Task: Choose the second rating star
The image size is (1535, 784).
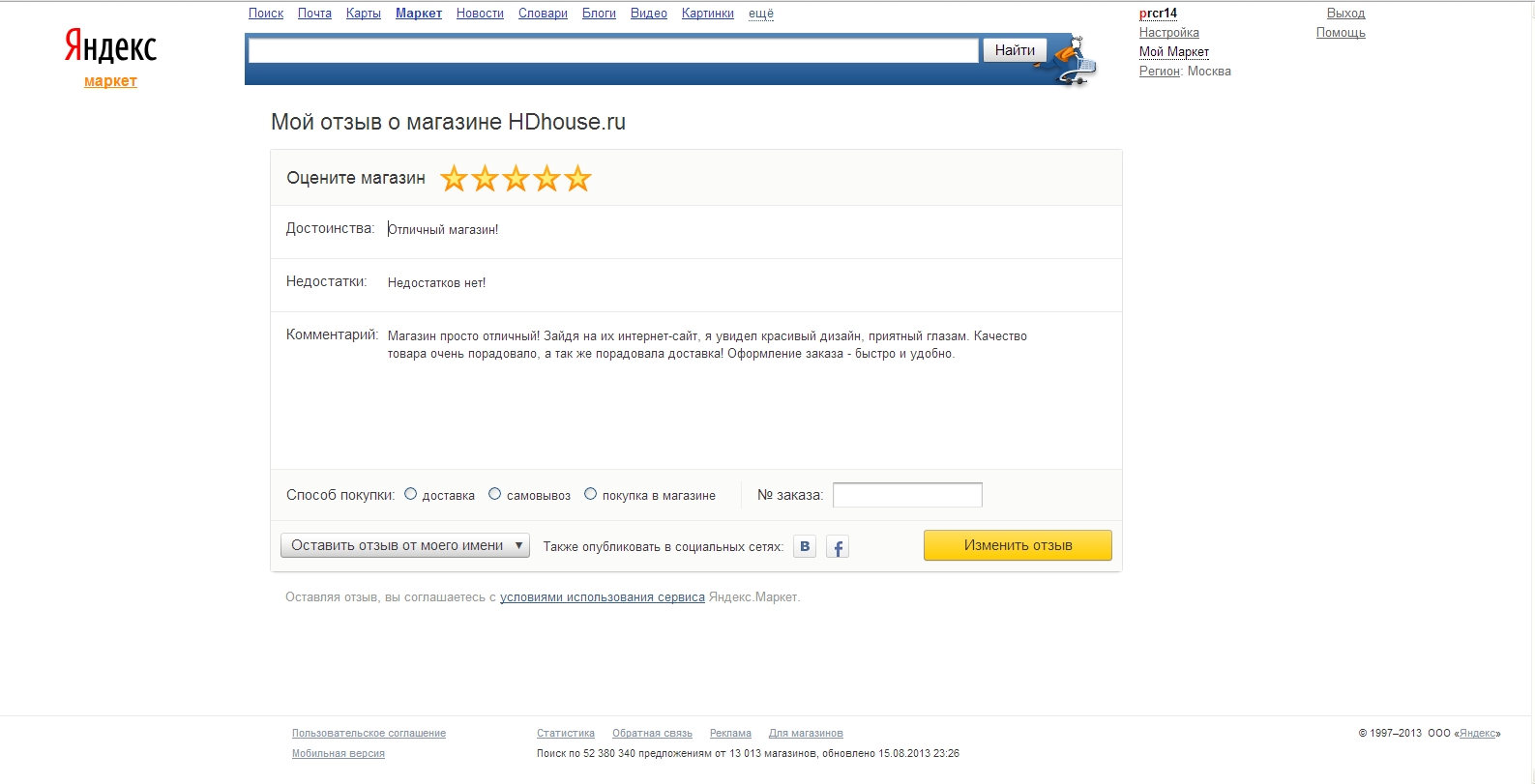Action: click(486, 178)
